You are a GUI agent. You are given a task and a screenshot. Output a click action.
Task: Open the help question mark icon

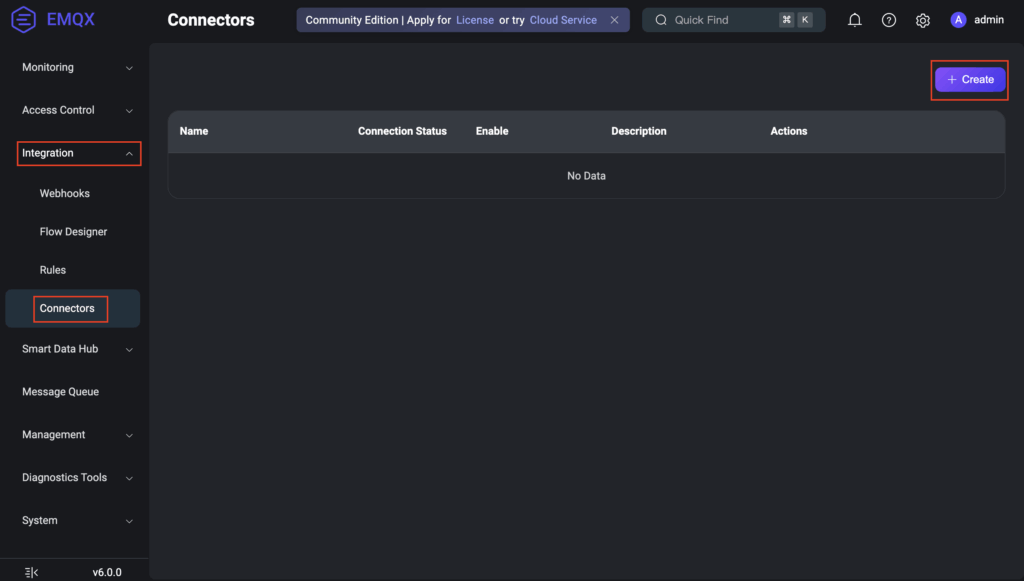pyautogui.click(x=888, y=20)
